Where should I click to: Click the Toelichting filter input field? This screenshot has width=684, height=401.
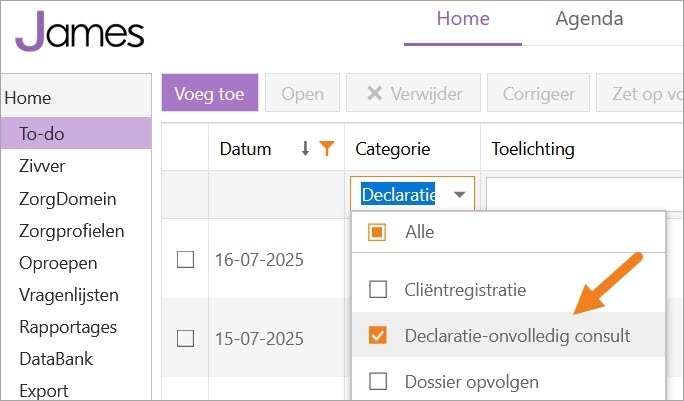tap(580, 195)
